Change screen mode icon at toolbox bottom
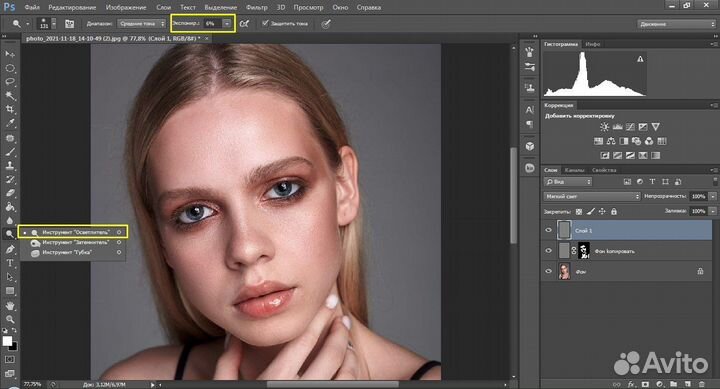The width and height of the screenshot is (720, 389). [10, 373]
